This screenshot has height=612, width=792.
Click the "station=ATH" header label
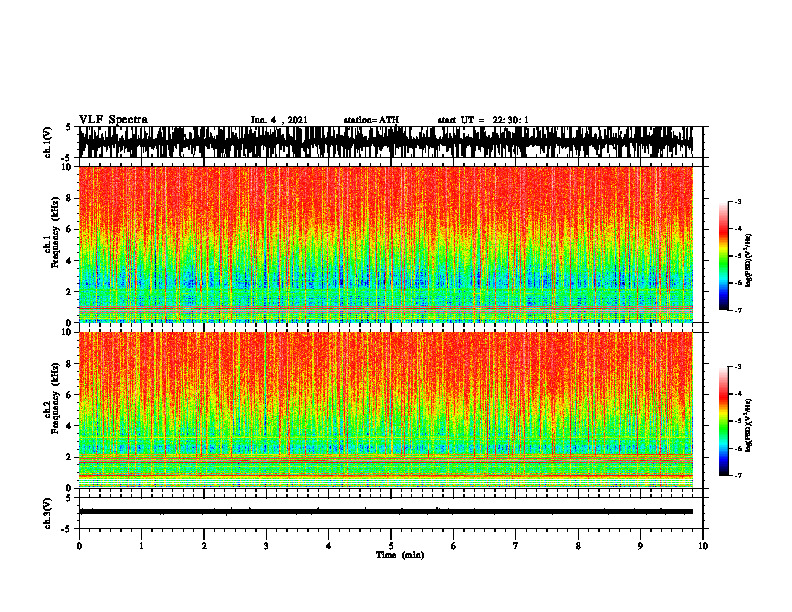(371, 120)
